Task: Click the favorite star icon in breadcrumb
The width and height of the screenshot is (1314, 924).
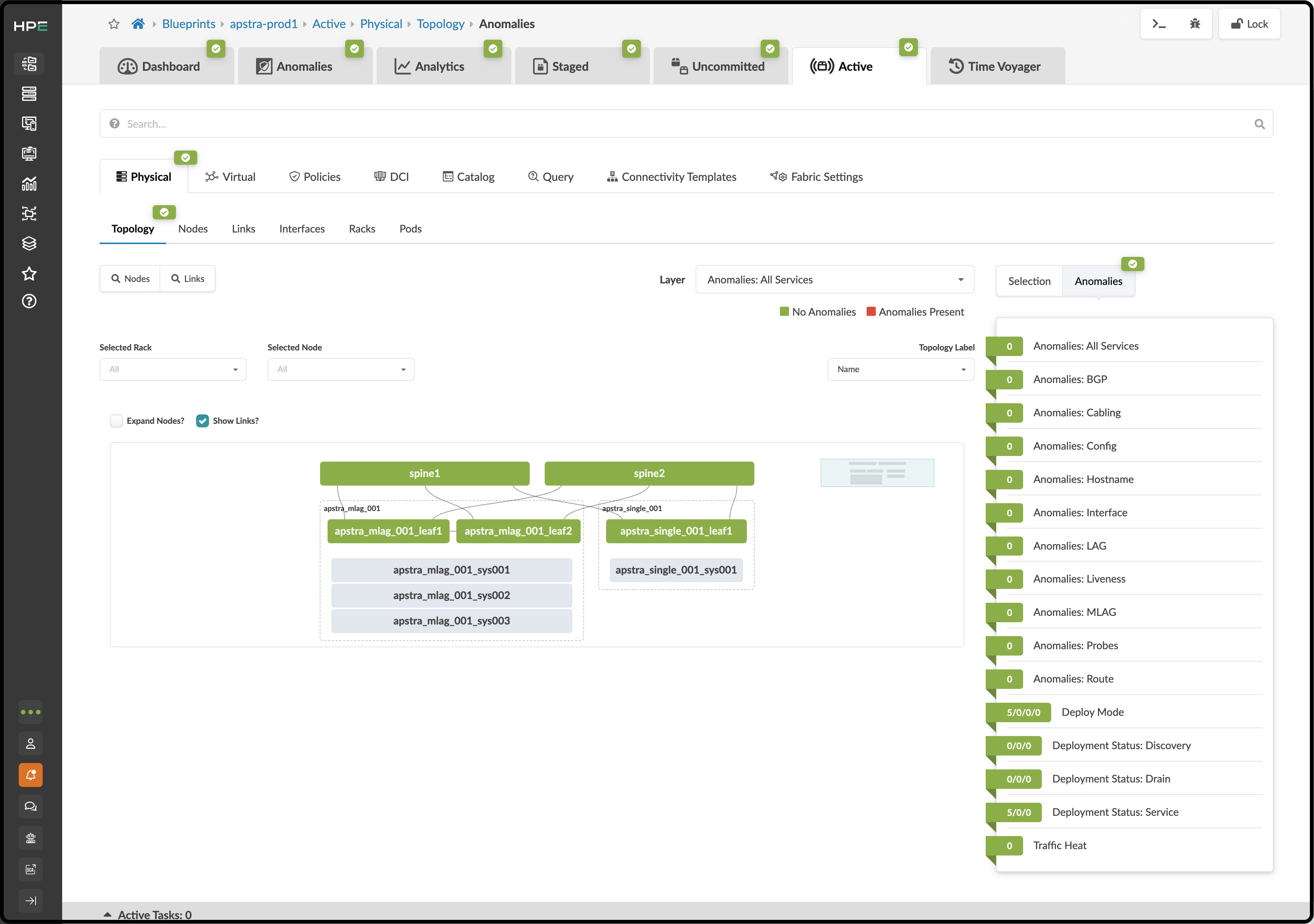Action: [114, 24]
